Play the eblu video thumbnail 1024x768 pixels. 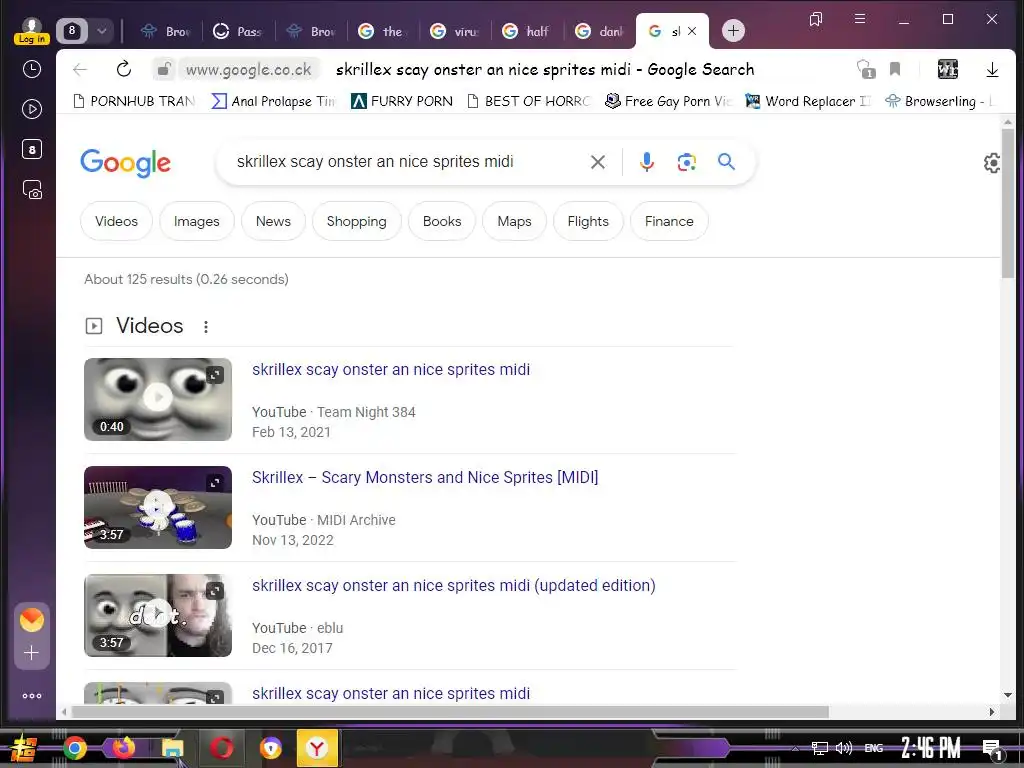[x=158, y=615]
